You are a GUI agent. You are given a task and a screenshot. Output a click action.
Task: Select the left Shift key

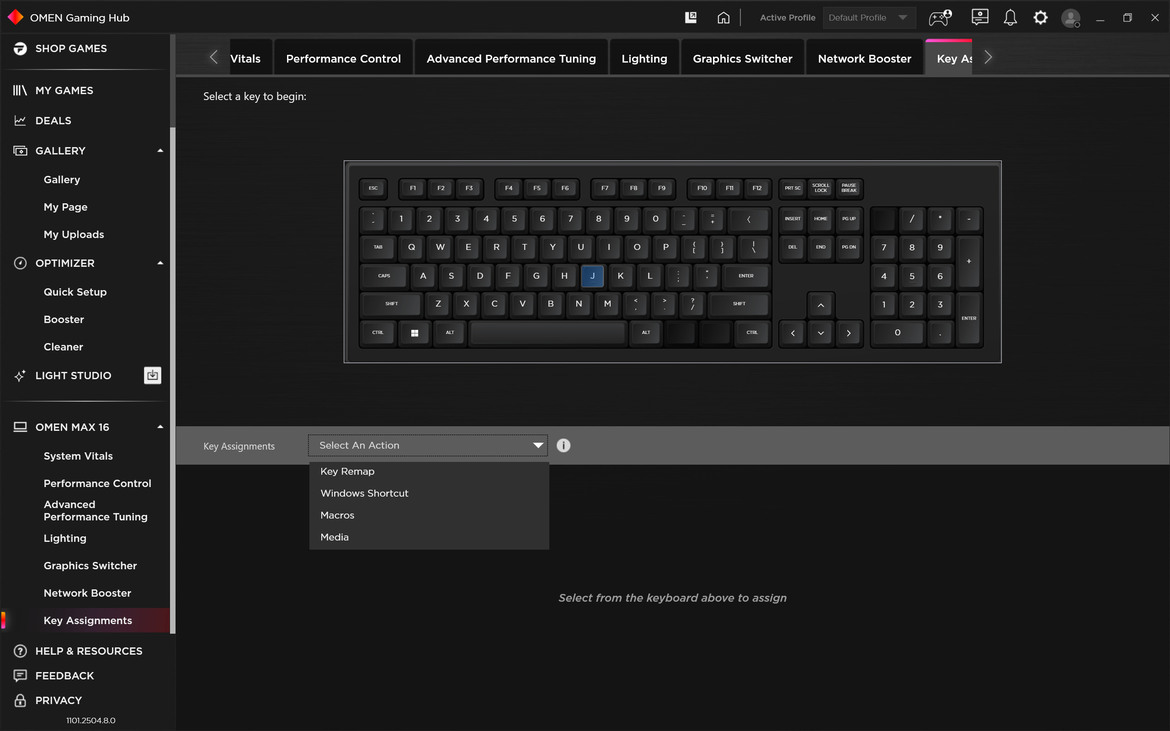[391, 304]
